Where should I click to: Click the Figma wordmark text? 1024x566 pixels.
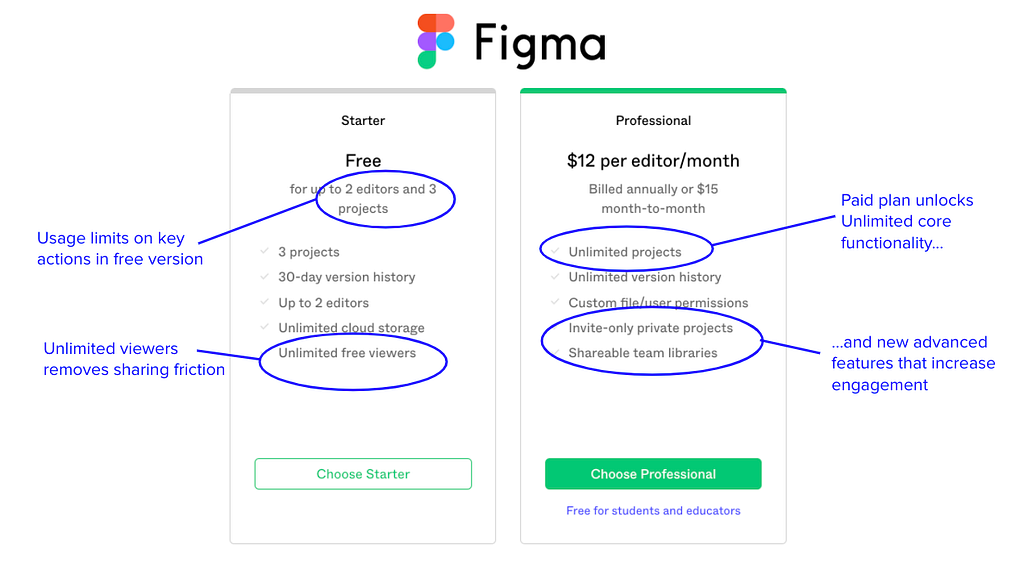point(539,44)
